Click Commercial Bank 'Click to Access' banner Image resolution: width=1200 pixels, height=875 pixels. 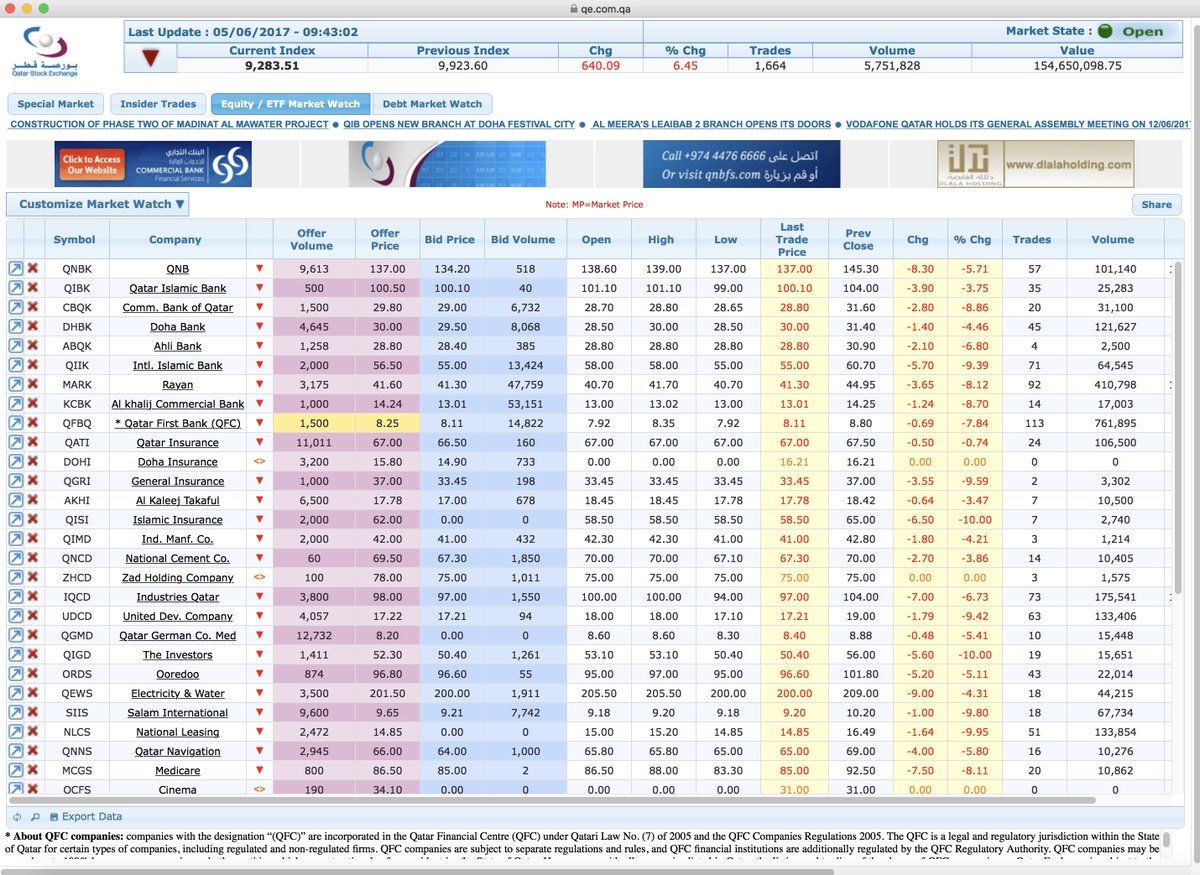(153, 164)
